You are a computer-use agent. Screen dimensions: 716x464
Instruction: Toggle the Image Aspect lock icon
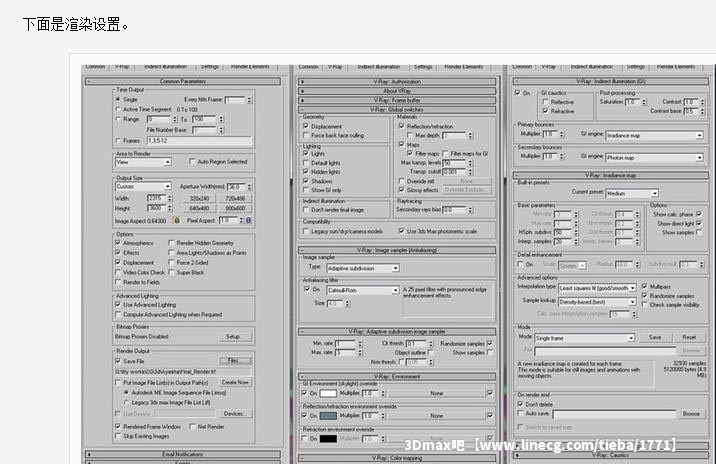coord(177,220)
